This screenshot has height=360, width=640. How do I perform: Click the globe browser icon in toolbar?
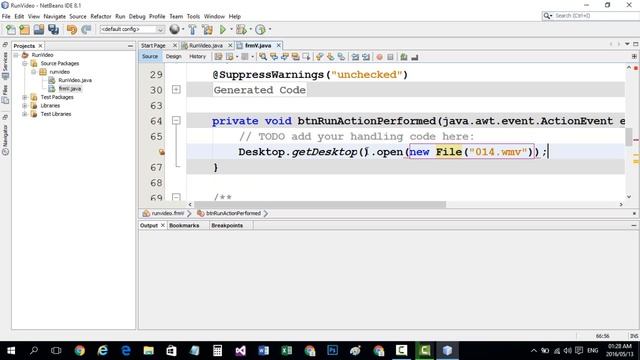(x=174, y=29)
